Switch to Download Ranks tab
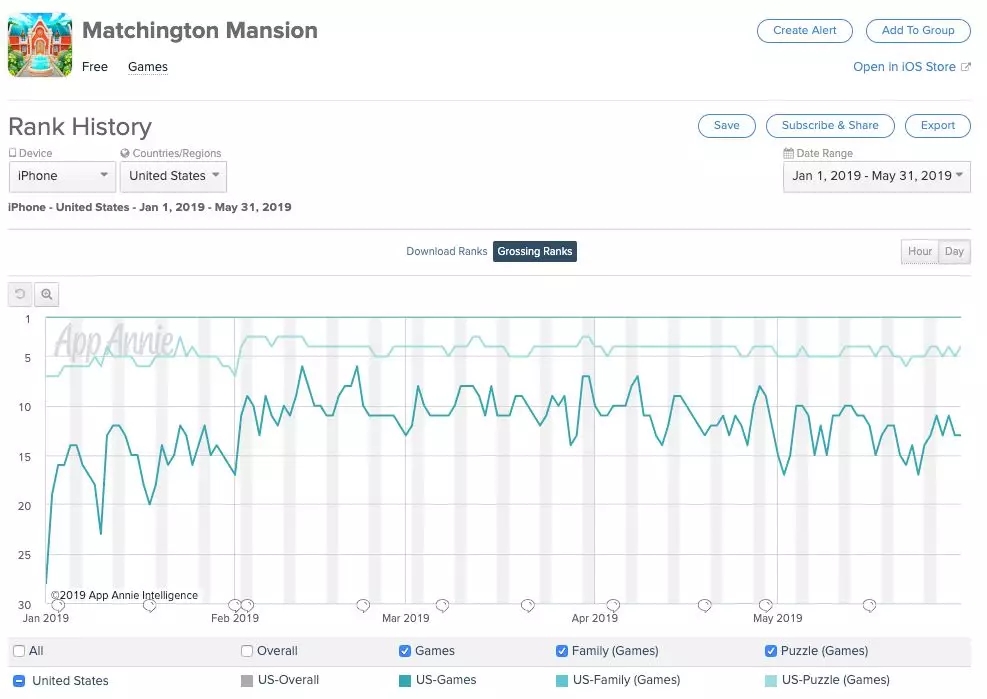This screenshot has width=987, height=699. point(446,252)
